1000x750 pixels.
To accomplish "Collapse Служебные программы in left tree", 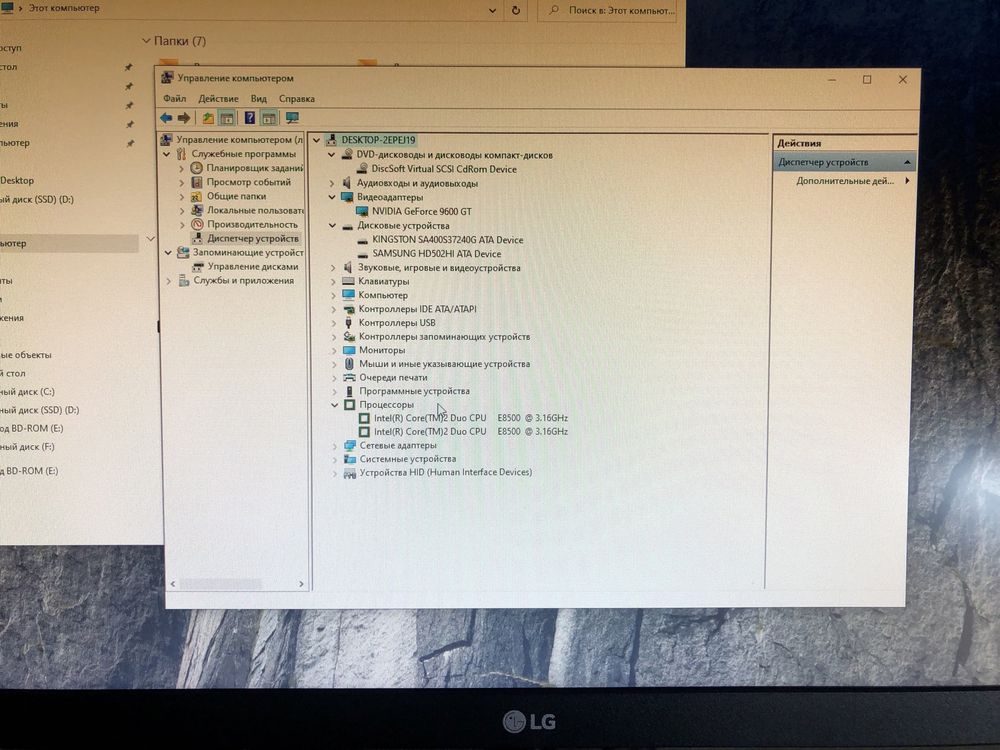I will pos(166,154).
